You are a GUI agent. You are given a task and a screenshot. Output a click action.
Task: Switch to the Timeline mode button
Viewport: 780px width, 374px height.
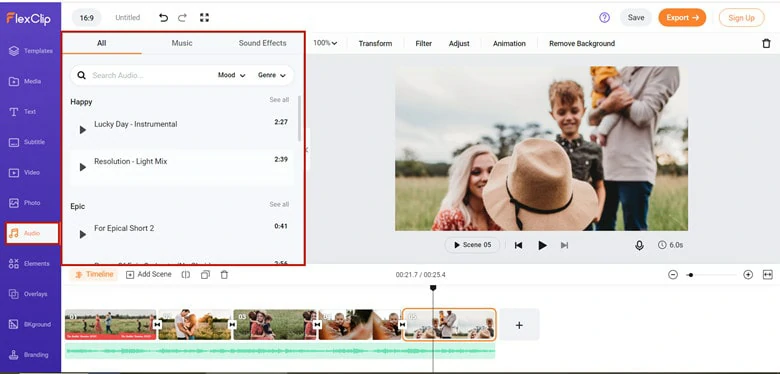[x=94, y=275]
